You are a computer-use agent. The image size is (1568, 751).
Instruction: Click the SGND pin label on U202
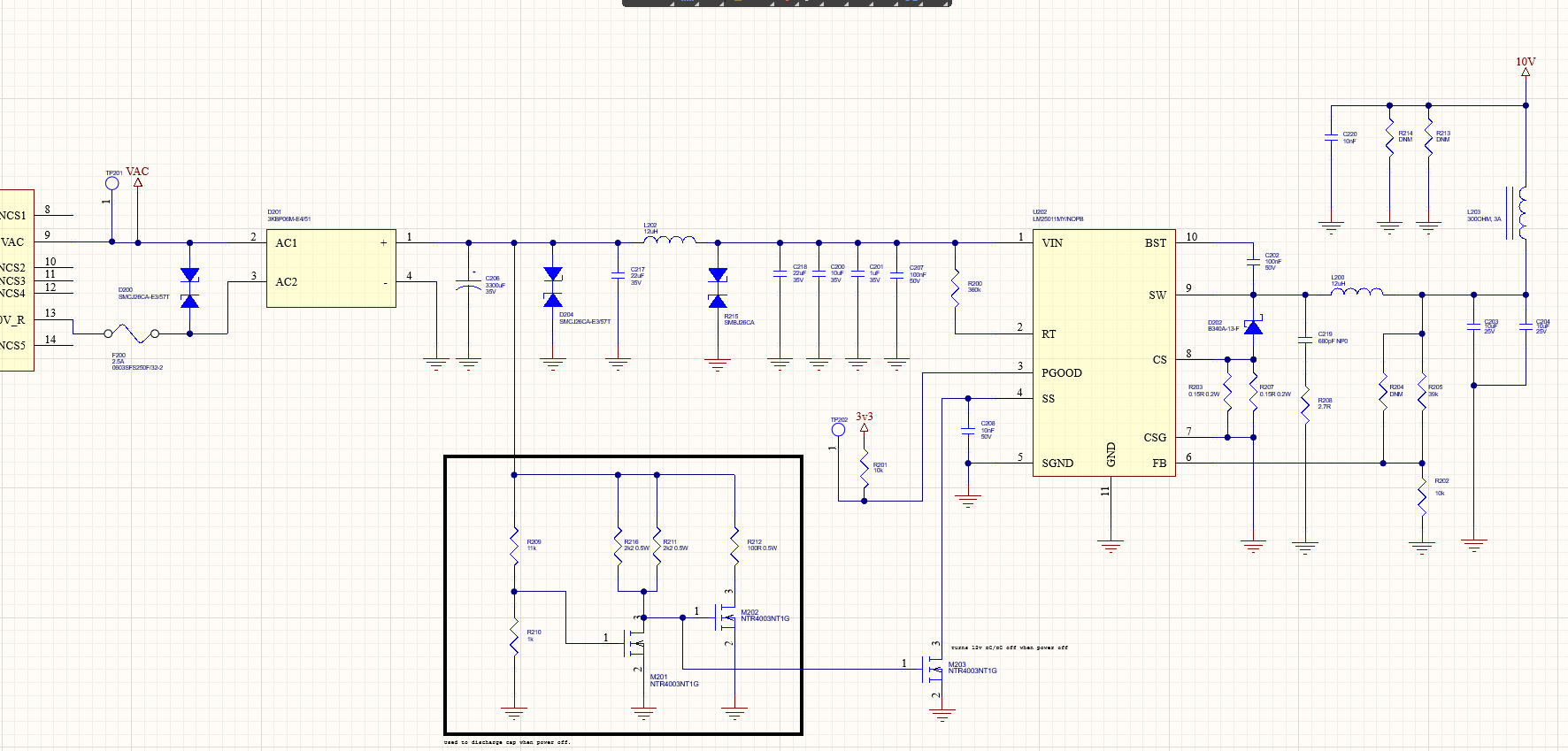1057,464
